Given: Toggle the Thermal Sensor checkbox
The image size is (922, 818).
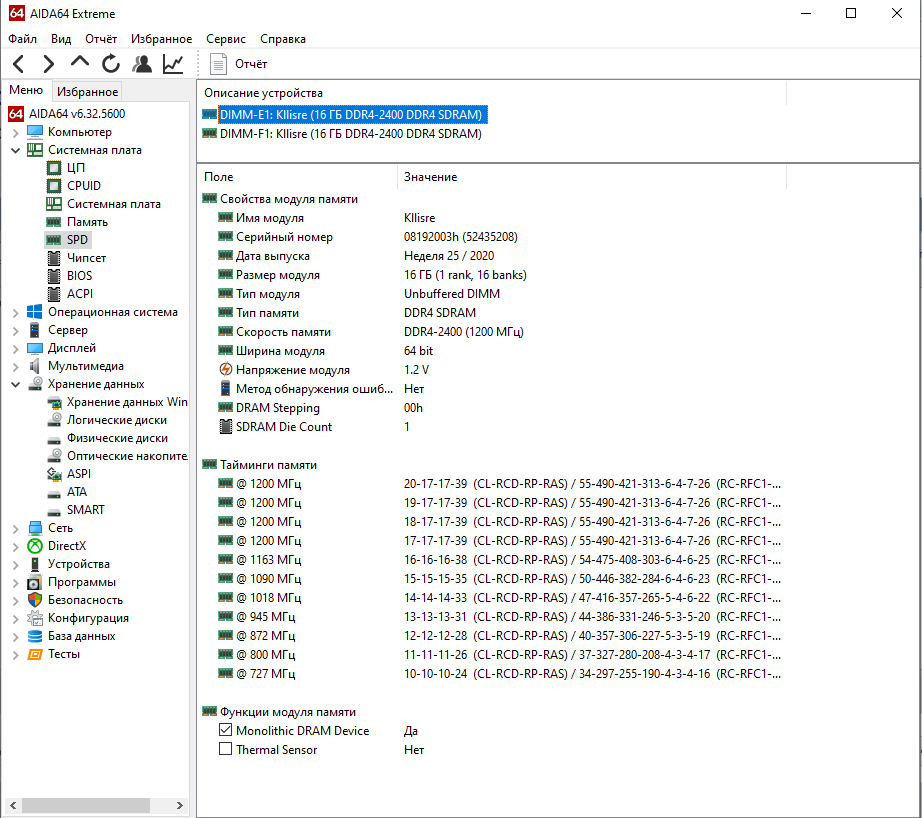Looking at the screenshot, I should (225, 749).
